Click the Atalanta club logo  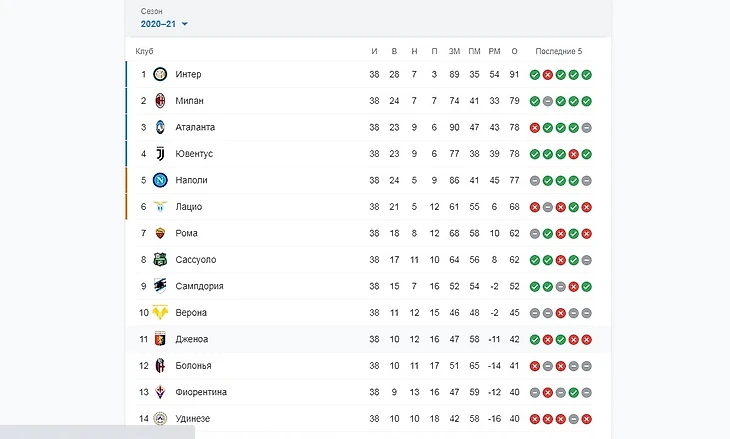point(160,127)
